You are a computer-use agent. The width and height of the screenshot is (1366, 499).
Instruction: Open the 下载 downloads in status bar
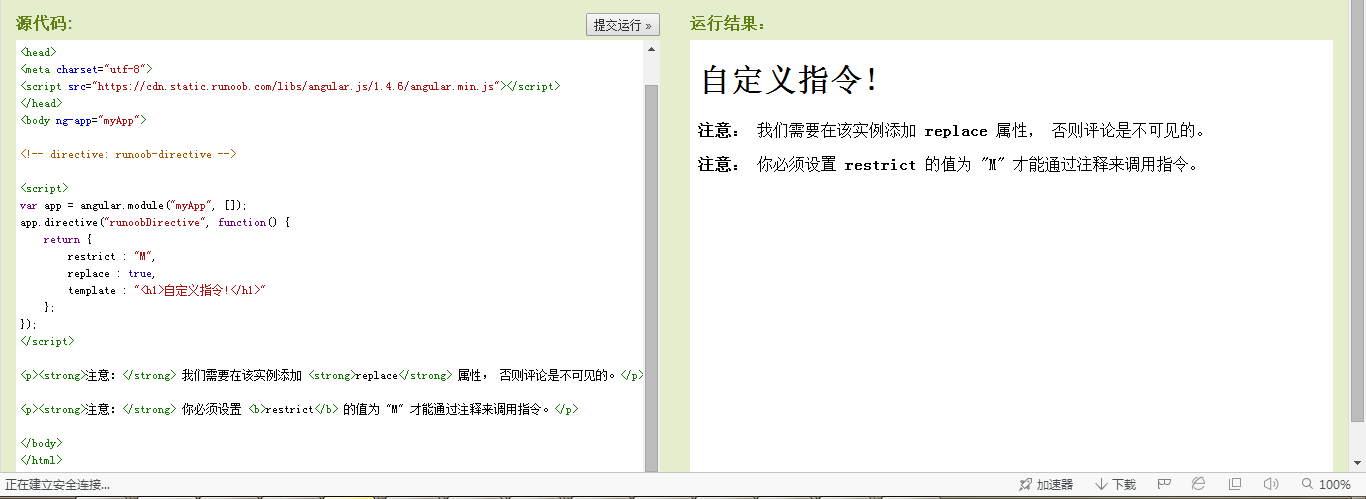tap(1115, 484)
